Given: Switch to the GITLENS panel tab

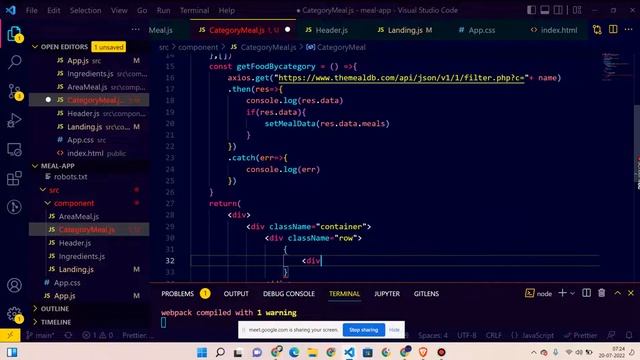Looking at the screenshot, I should tap(426, 293).
